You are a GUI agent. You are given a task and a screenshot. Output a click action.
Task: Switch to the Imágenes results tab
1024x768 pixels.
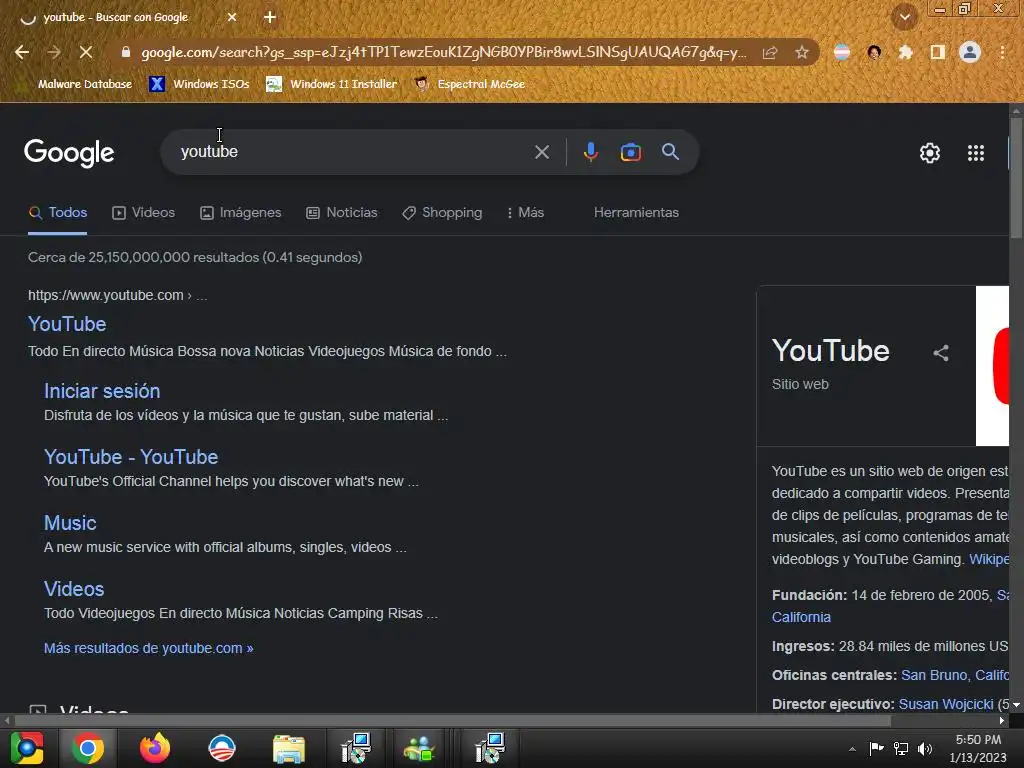click(240, 213)
